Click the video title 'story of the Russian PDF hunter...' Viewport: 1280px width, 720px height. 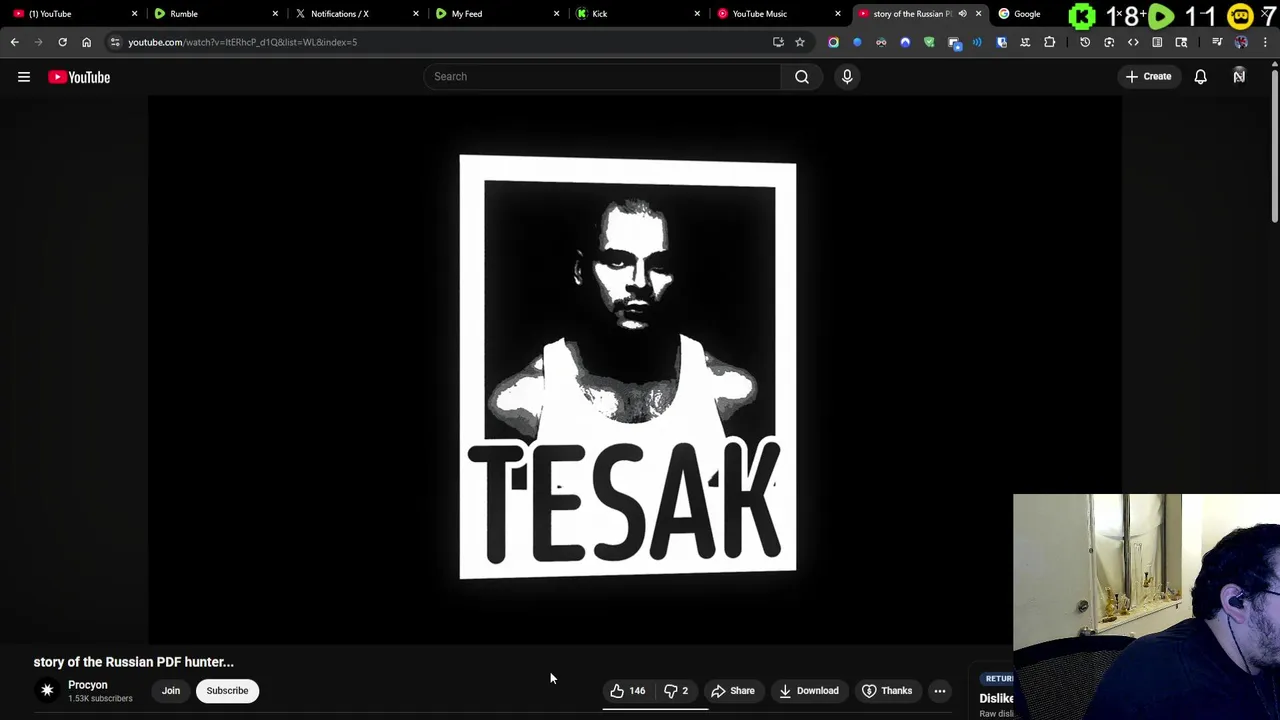[134, 662]
